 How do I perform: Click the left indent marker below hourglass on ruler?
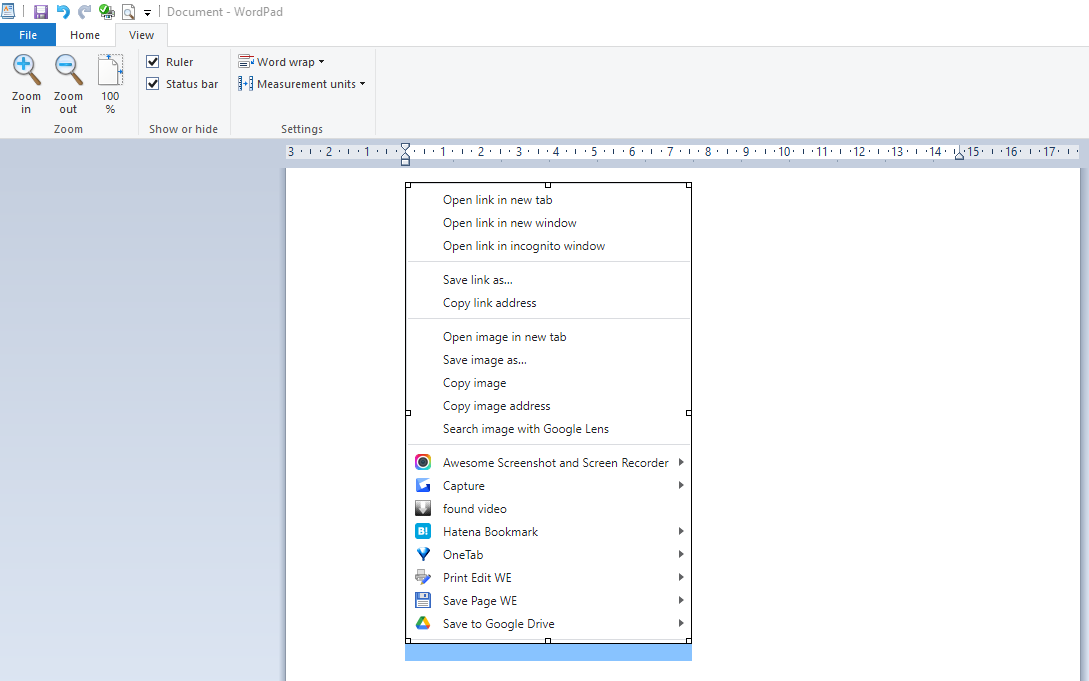click(x=406, y=161)
